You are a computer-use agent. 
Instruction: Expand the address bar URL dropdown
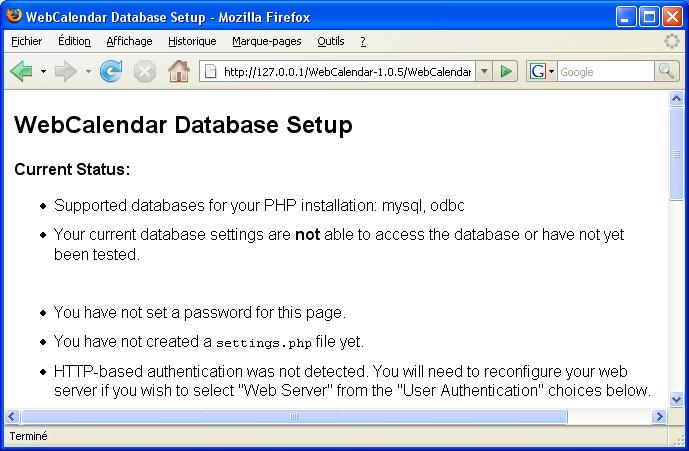tap(484, 71)
